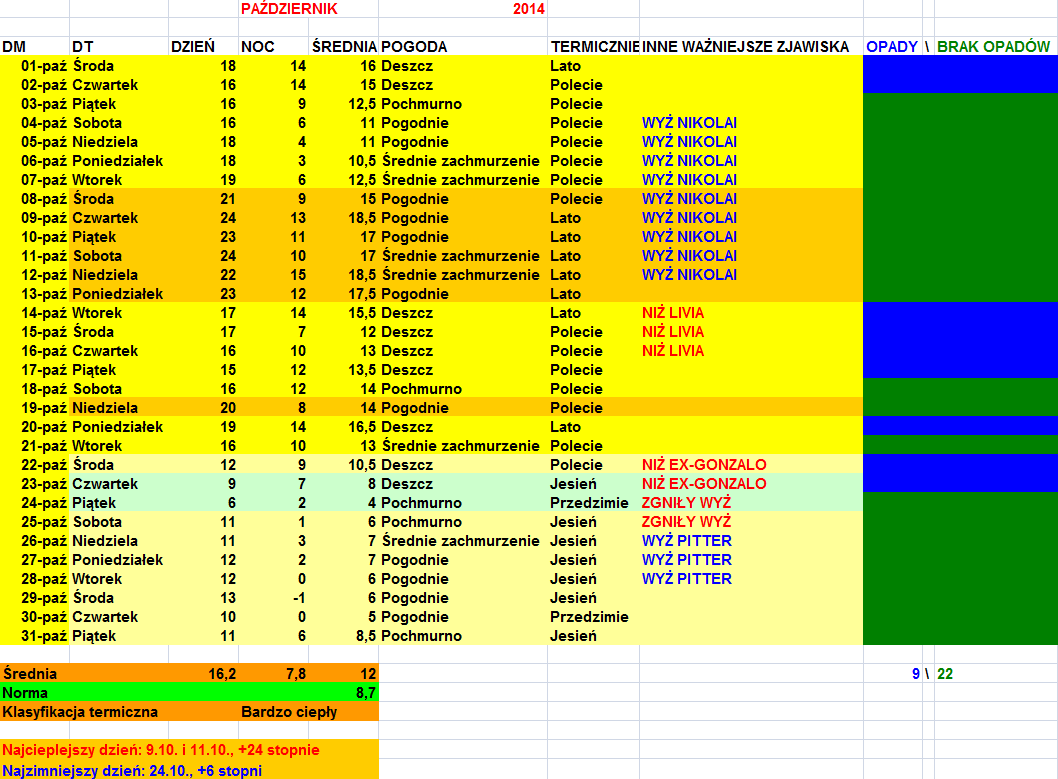Select the Bardzo ciepły classification cell
This screenshot has height=779, width=1058.
[289, 712]
